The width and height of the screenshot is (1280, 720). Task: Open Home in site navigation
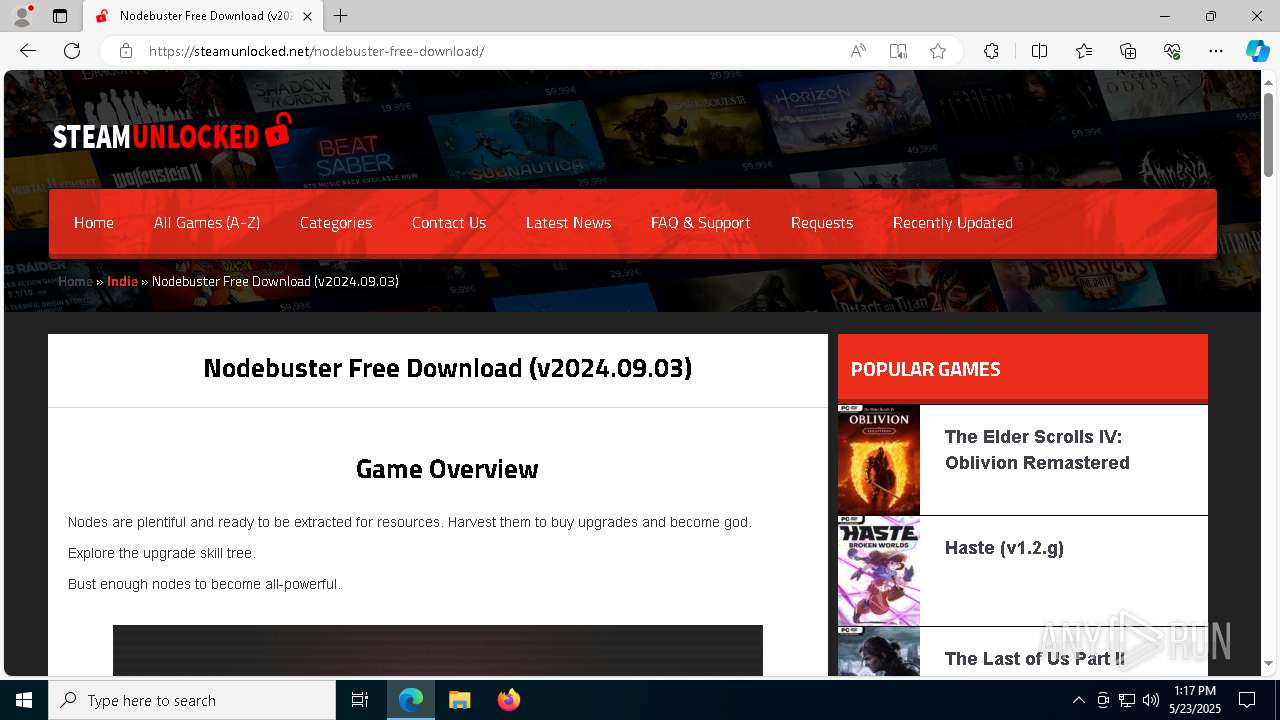pyautogui.click(x=94, y=223)
